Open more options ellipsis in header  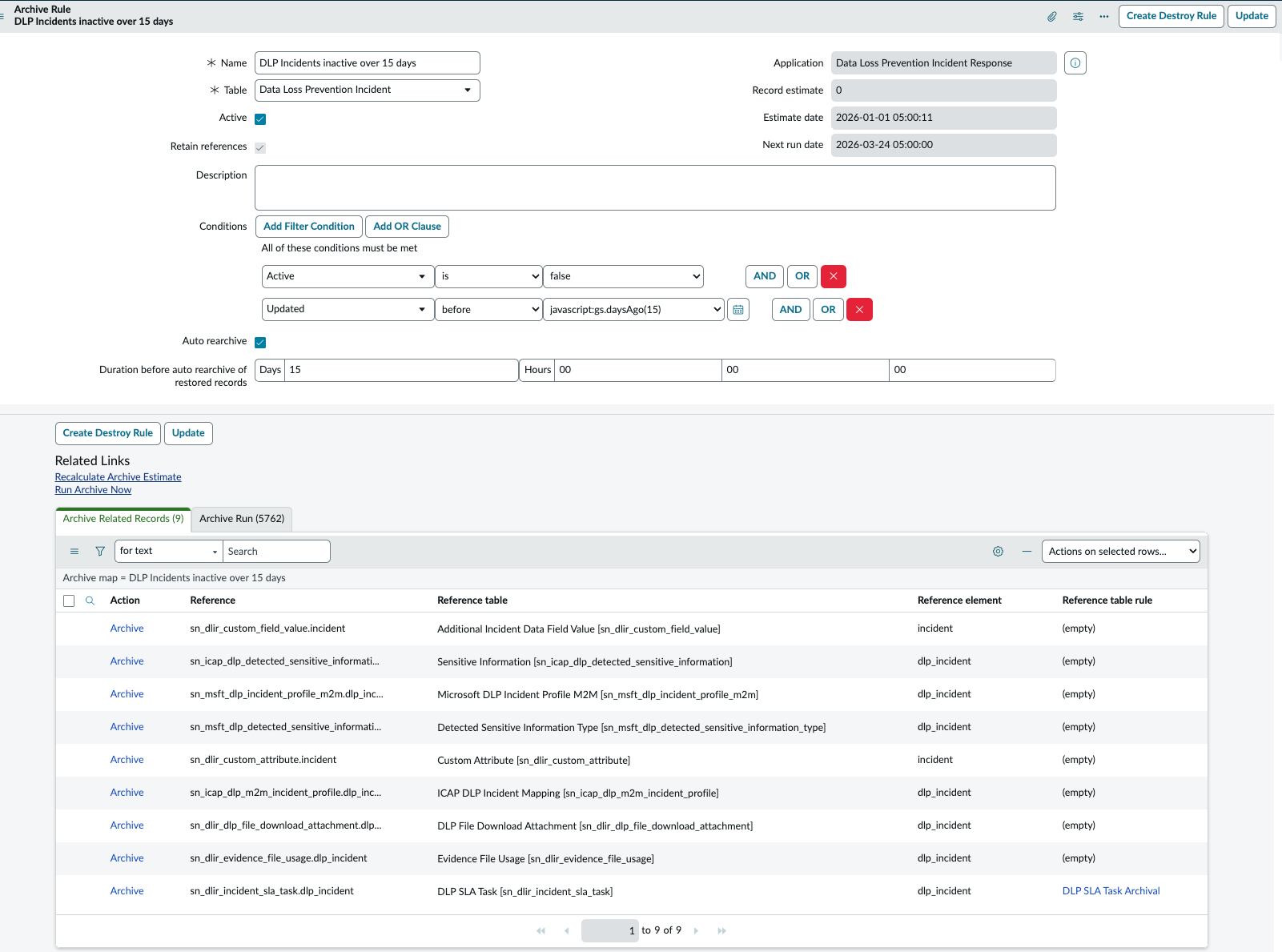tap(1104, 16)
